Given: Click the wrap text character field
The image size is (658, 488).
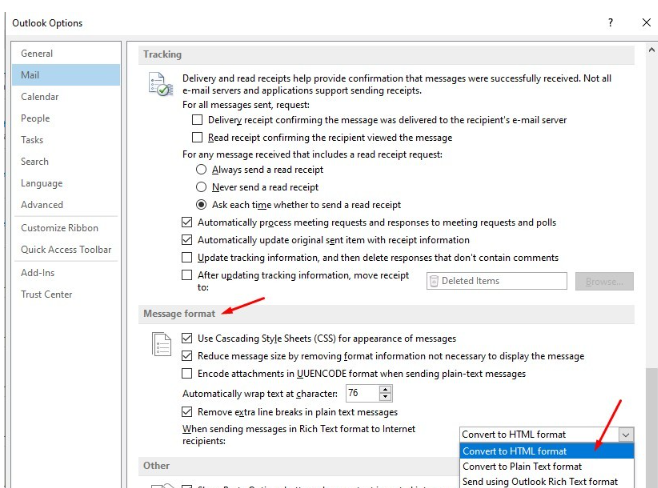Looking at the screenshot, I should (362, 393).
